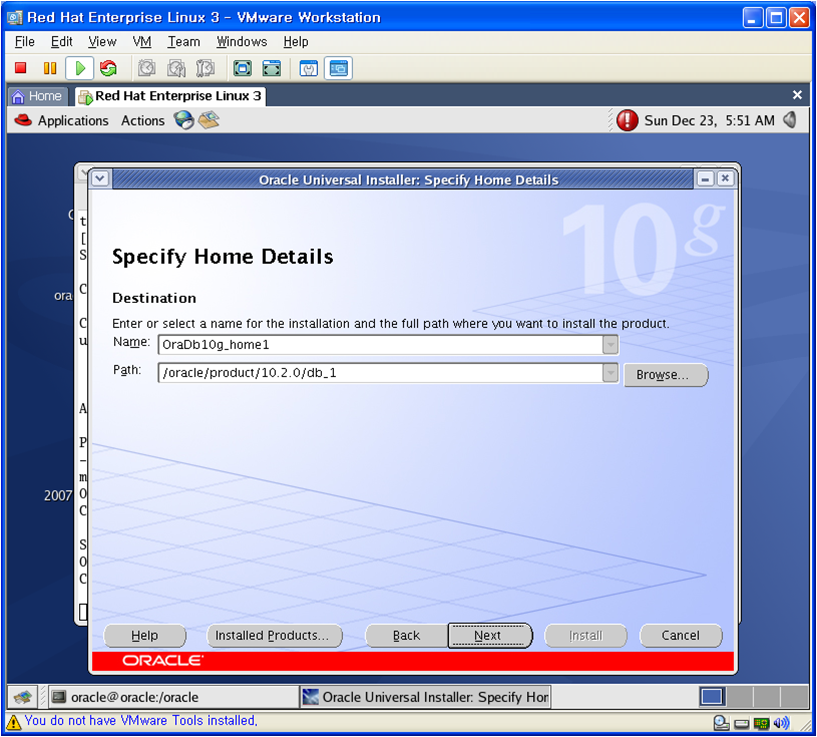Open the VM menu
The image size is (817, 737).
(142, 42)
